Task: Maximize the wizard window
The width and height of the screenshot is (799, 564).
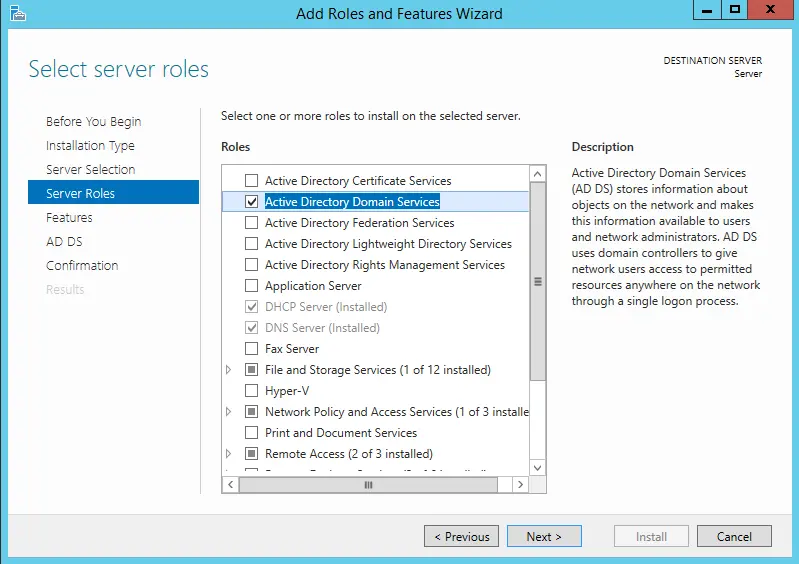Action: [735, 10]
